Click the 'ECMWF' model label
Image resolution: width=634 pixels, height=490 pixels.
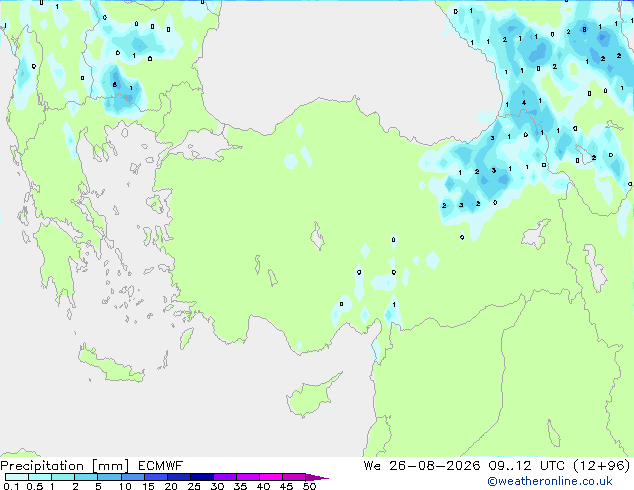coord(161,466)
